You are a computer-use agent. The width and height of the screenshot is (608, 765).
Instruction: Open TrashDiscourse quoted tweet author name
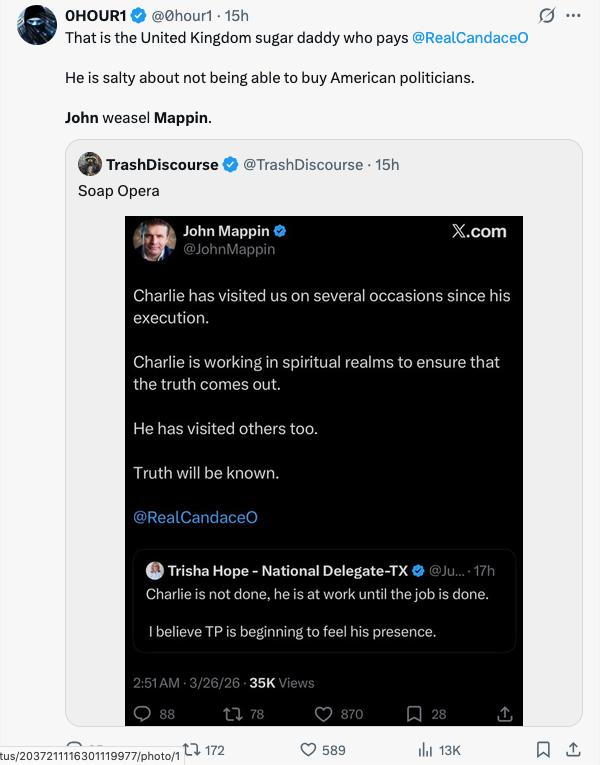coord(162,164)
